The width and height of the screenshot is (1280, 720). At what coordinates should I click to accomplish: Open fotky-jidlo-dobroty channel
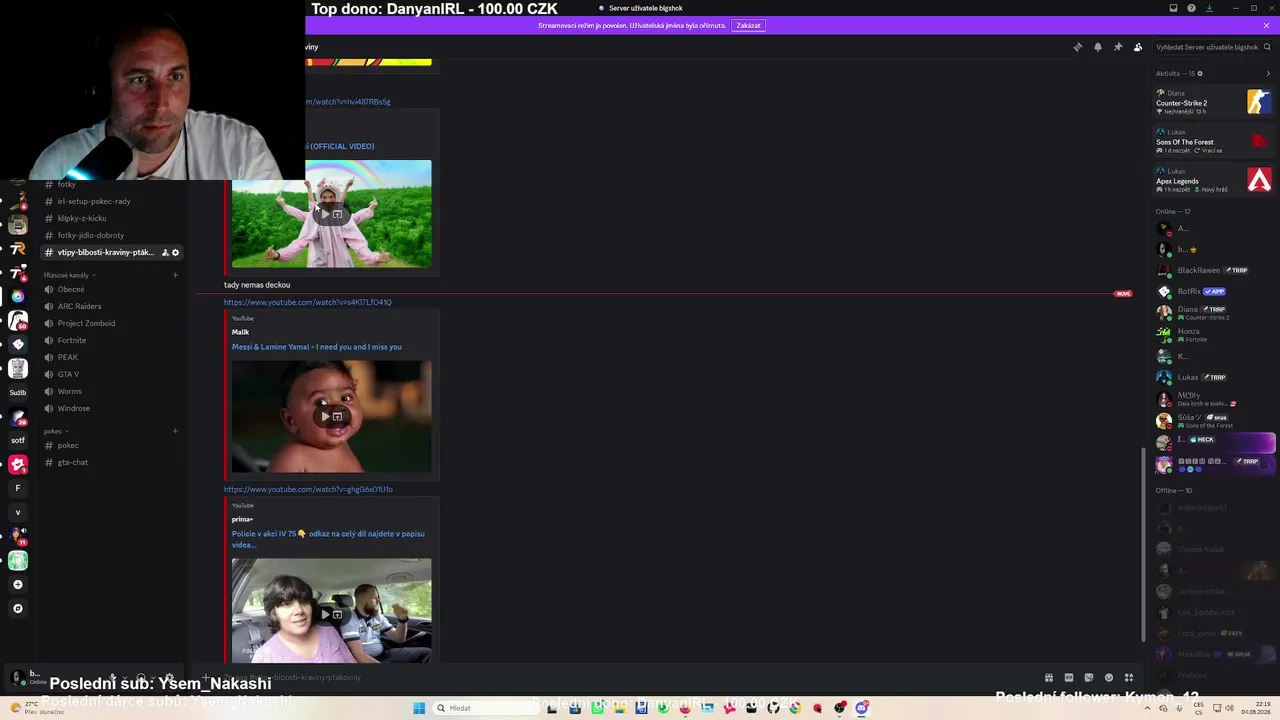point(111,235)
